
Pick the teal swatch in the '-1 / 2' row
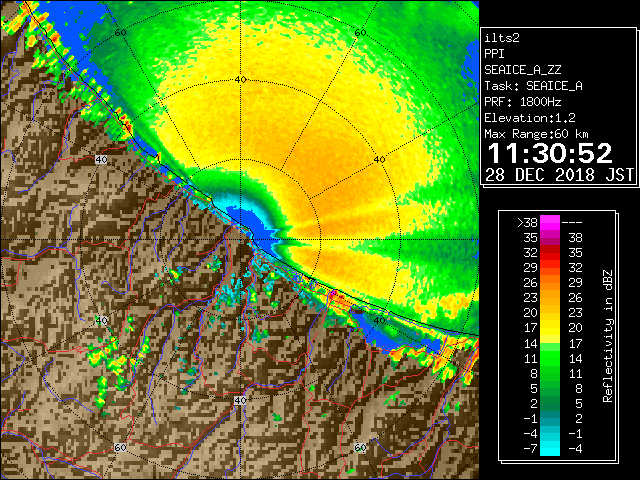tap(550, 418)
